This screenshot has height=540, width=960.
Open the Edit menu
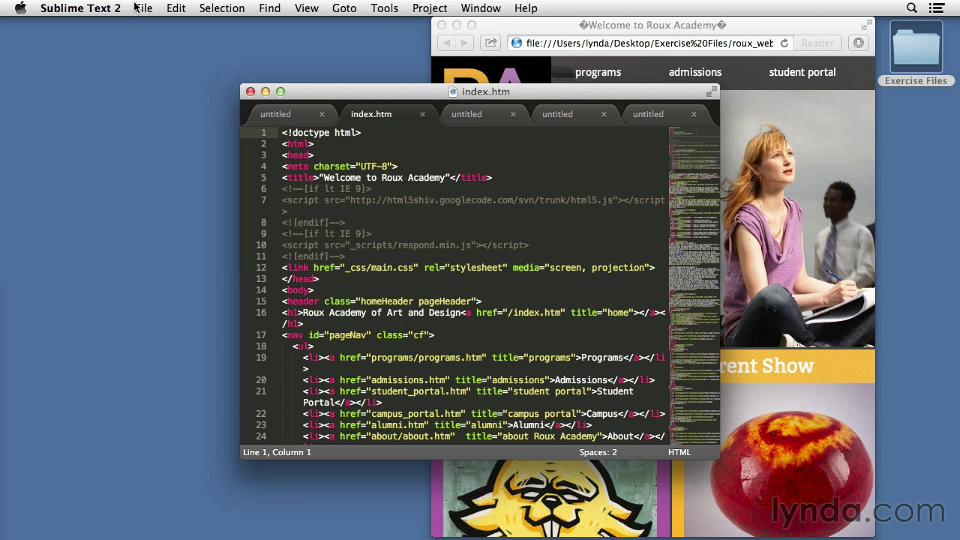click(176, 8)
